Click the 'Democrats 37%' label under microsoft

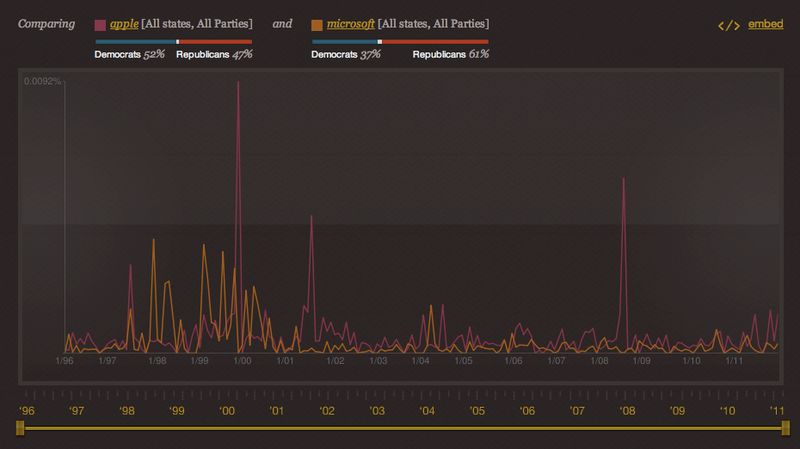(346, 54)
